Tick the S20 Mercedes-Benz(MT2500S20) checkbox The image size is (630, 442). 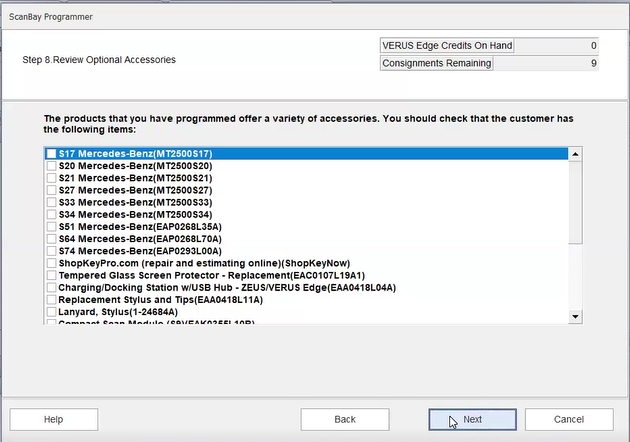pyautogui.click(x=51, y=166)
